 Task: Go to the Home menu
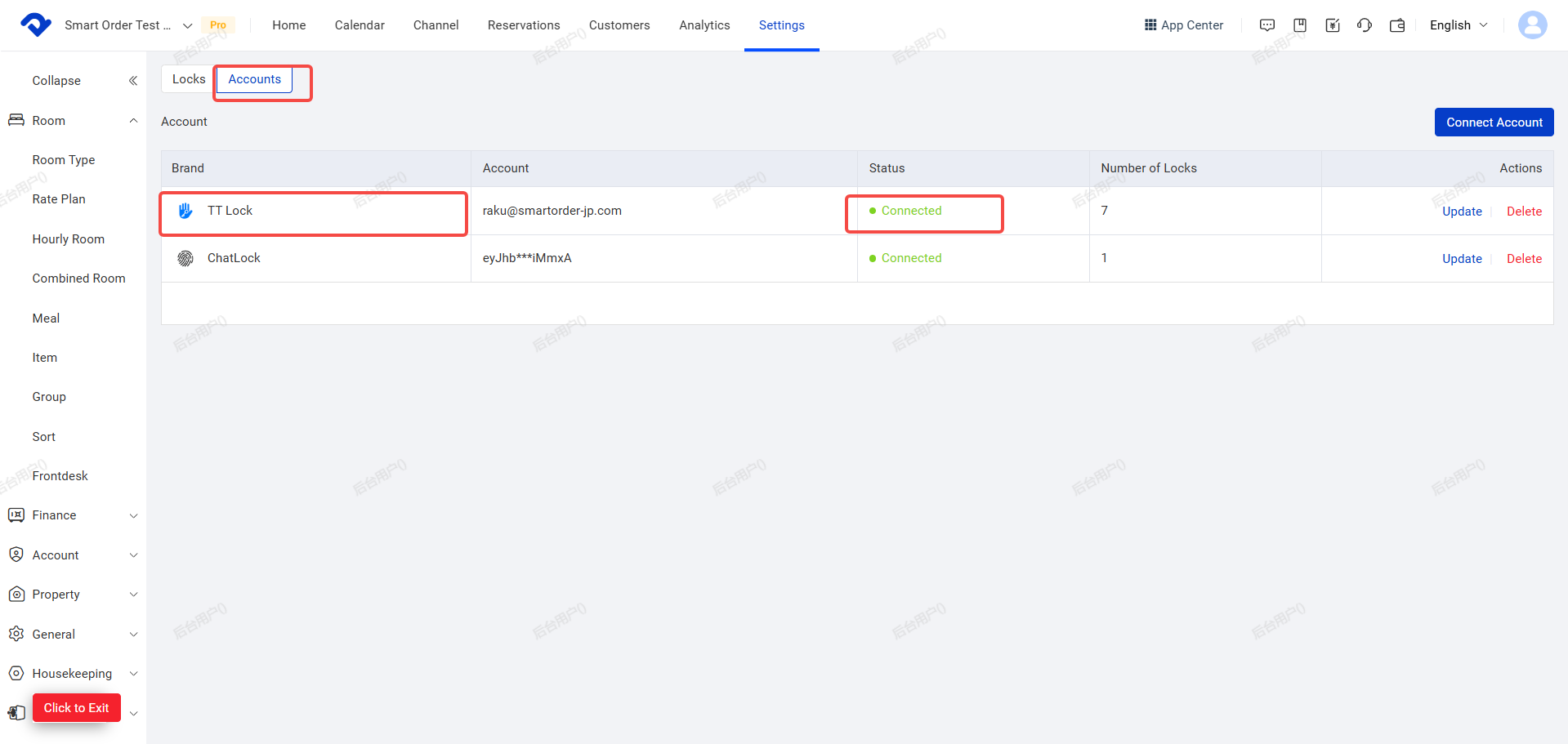click(289, 25)
